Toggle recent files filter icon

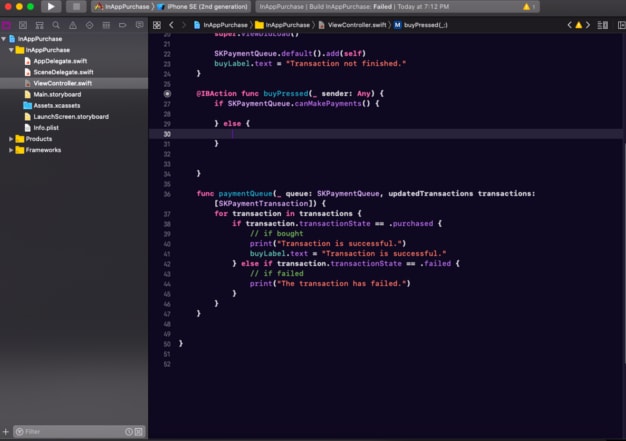pyautogui.click(x=129, y=431)
